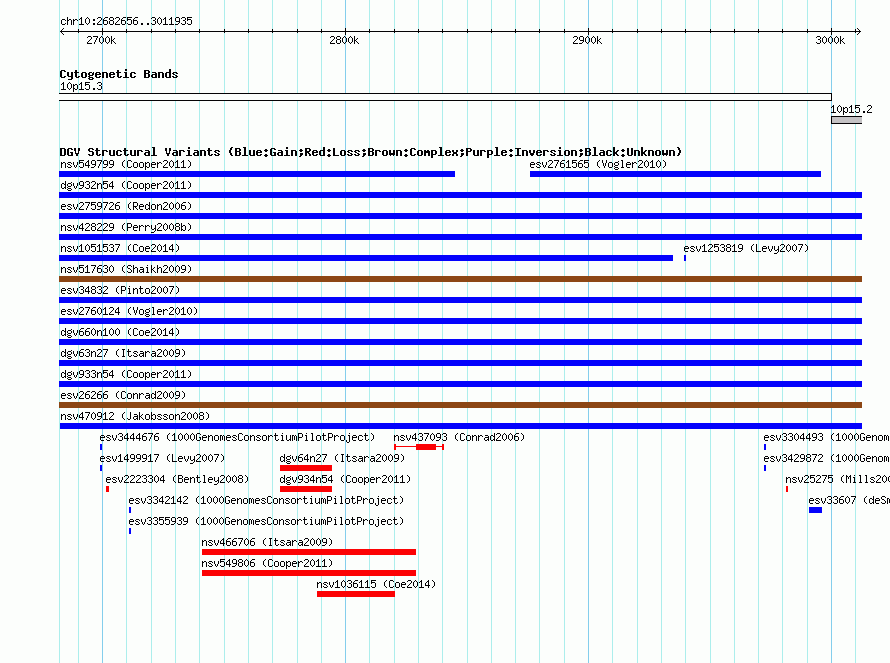890x663 pixels.
Task: Click nsv466706 (Itsara2009) label
Action: (x=267, y=542)
